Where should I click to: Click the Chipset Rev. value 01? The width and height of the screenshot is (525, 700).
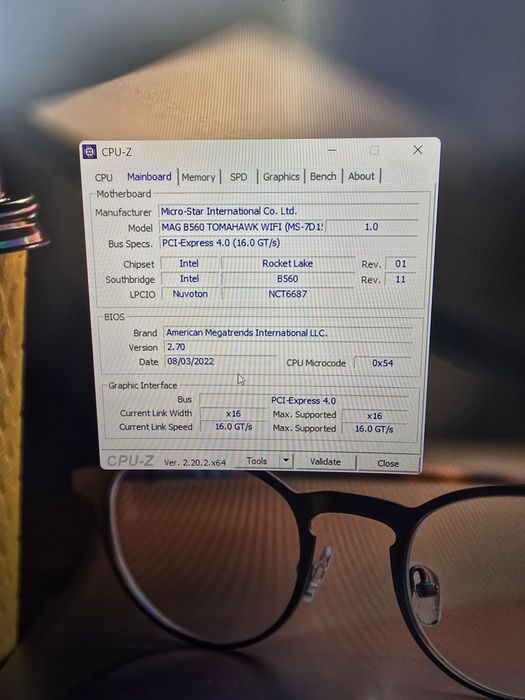click(x=400, y=264)
